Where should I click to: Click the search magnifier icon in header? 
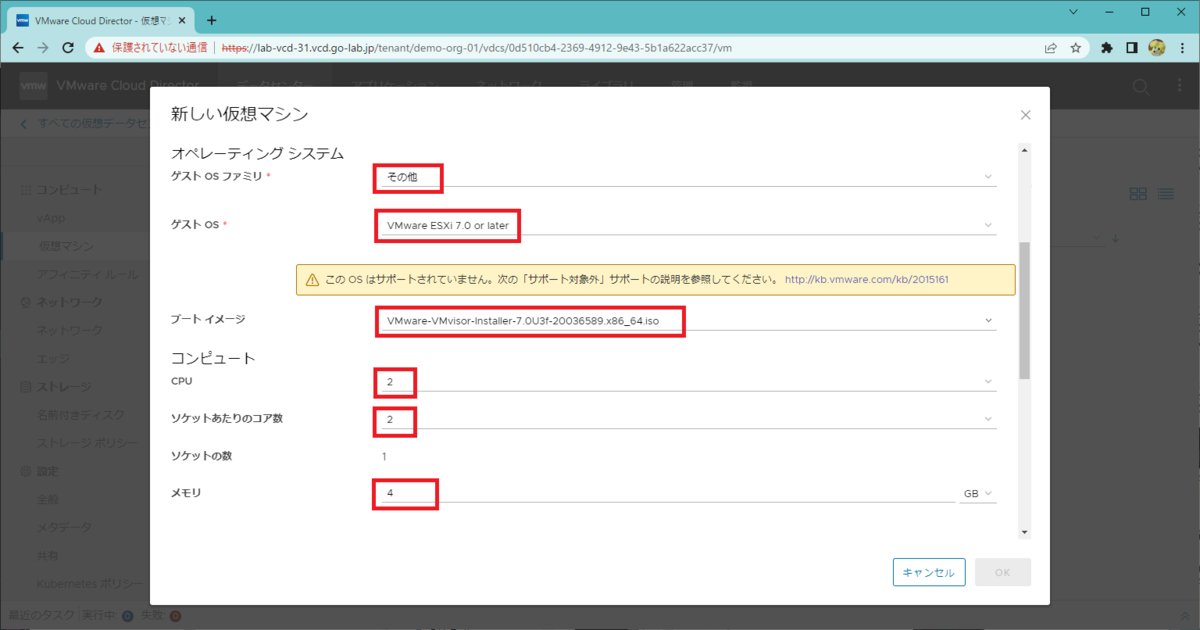click(x=1140, y=87)
